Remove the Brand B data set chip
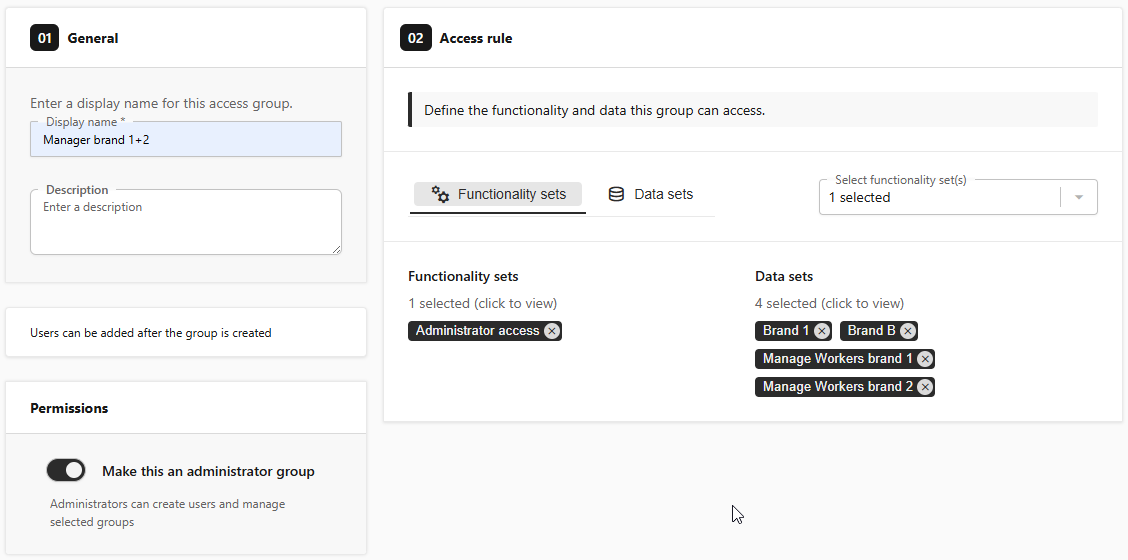This screenshot has width=1128, height=560. click(x=908, y=331)
